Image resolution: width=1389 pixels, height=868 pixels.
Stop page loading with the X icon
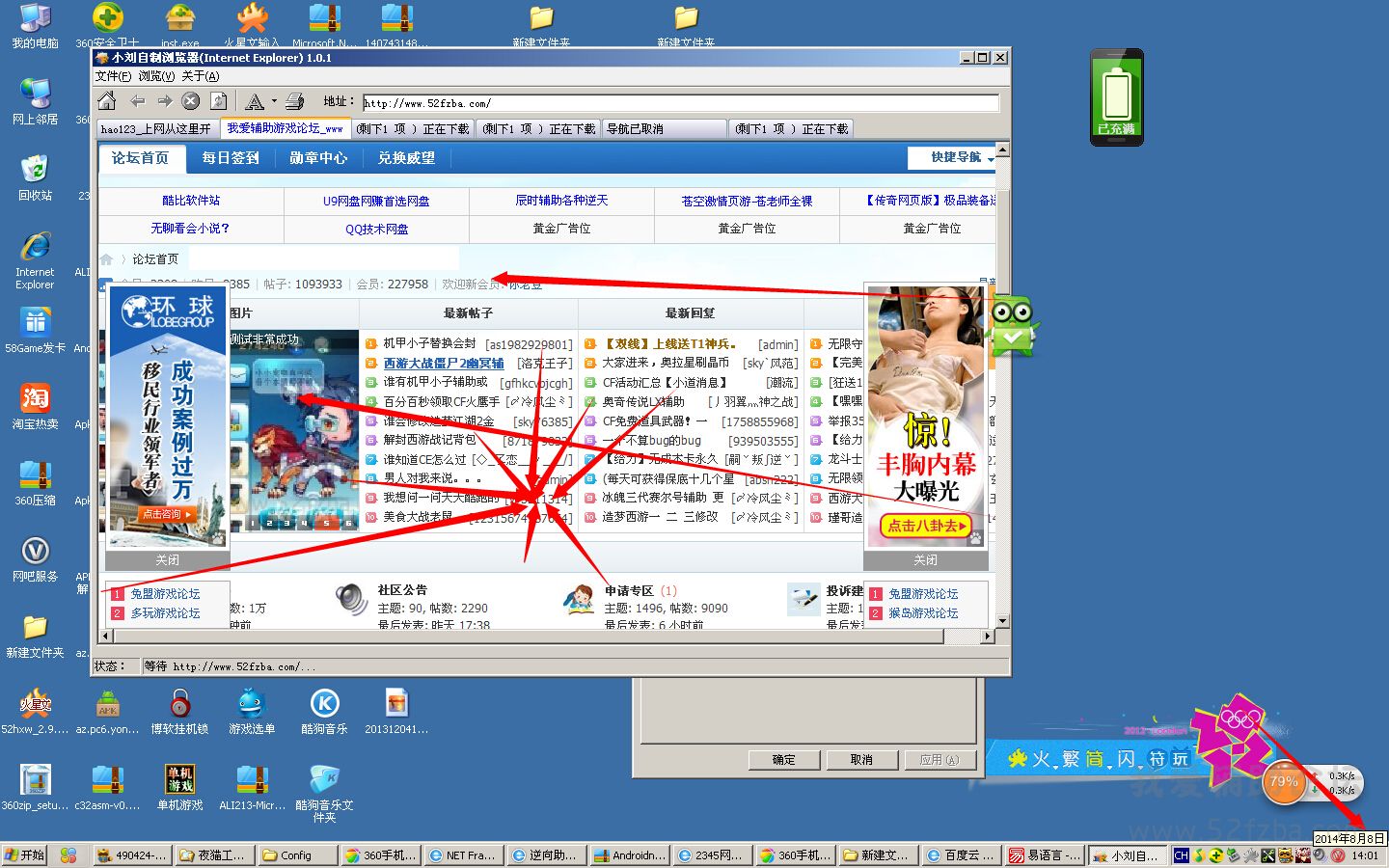(x=191, y=101)
